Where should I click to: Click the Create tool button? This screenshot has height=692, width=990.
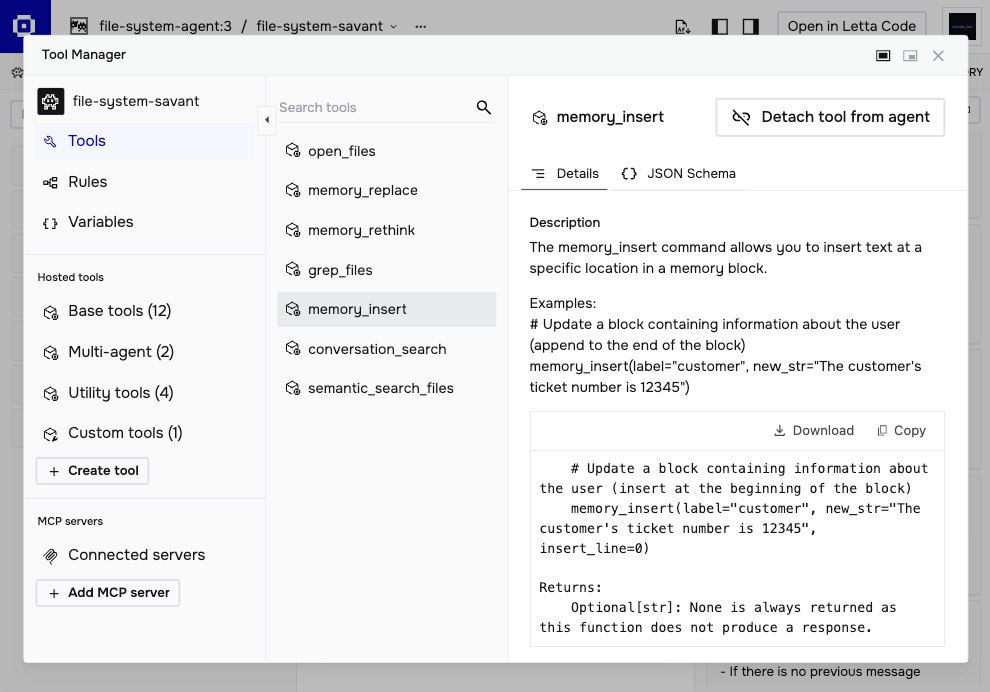click(x=92, y=471)
